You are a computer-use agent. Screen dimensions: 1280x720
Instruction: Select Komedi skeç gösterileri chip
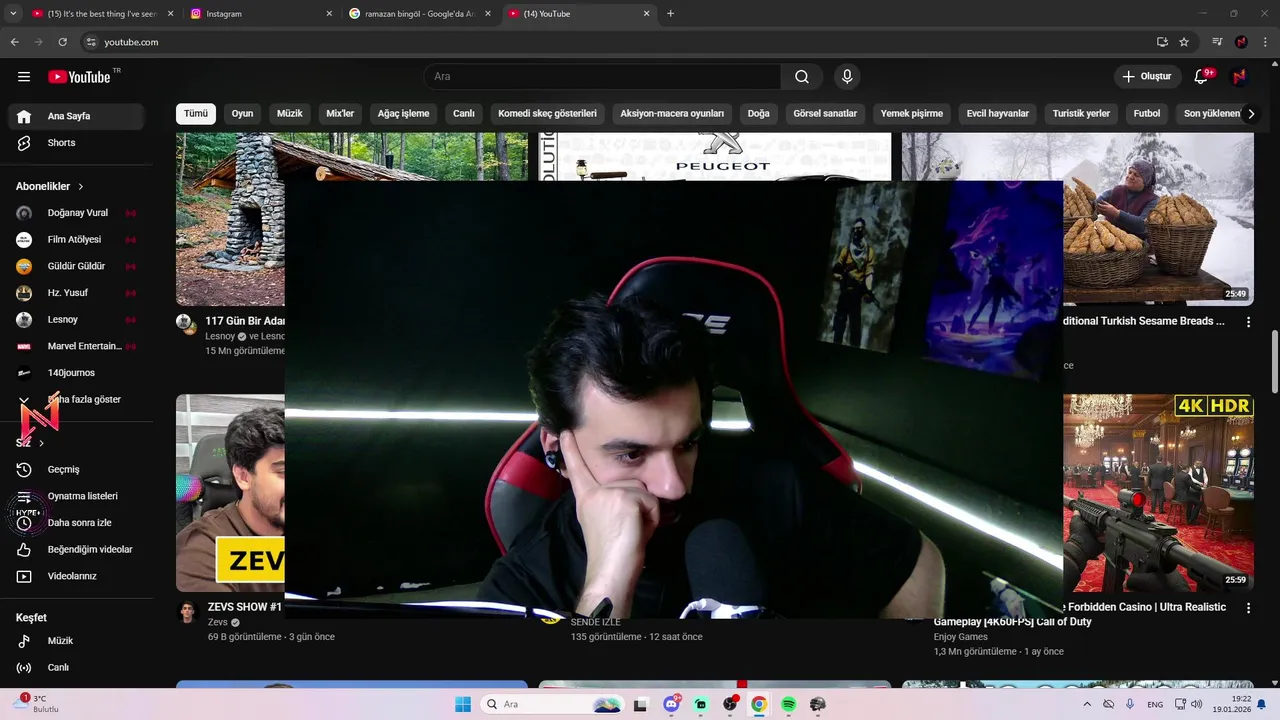tap(547, 114)
